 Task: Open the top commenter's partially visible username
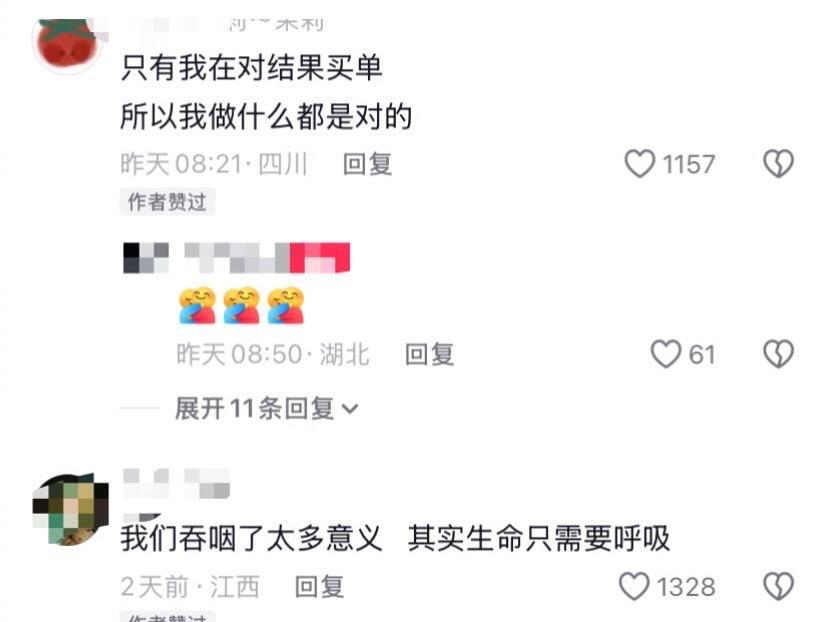222,24
